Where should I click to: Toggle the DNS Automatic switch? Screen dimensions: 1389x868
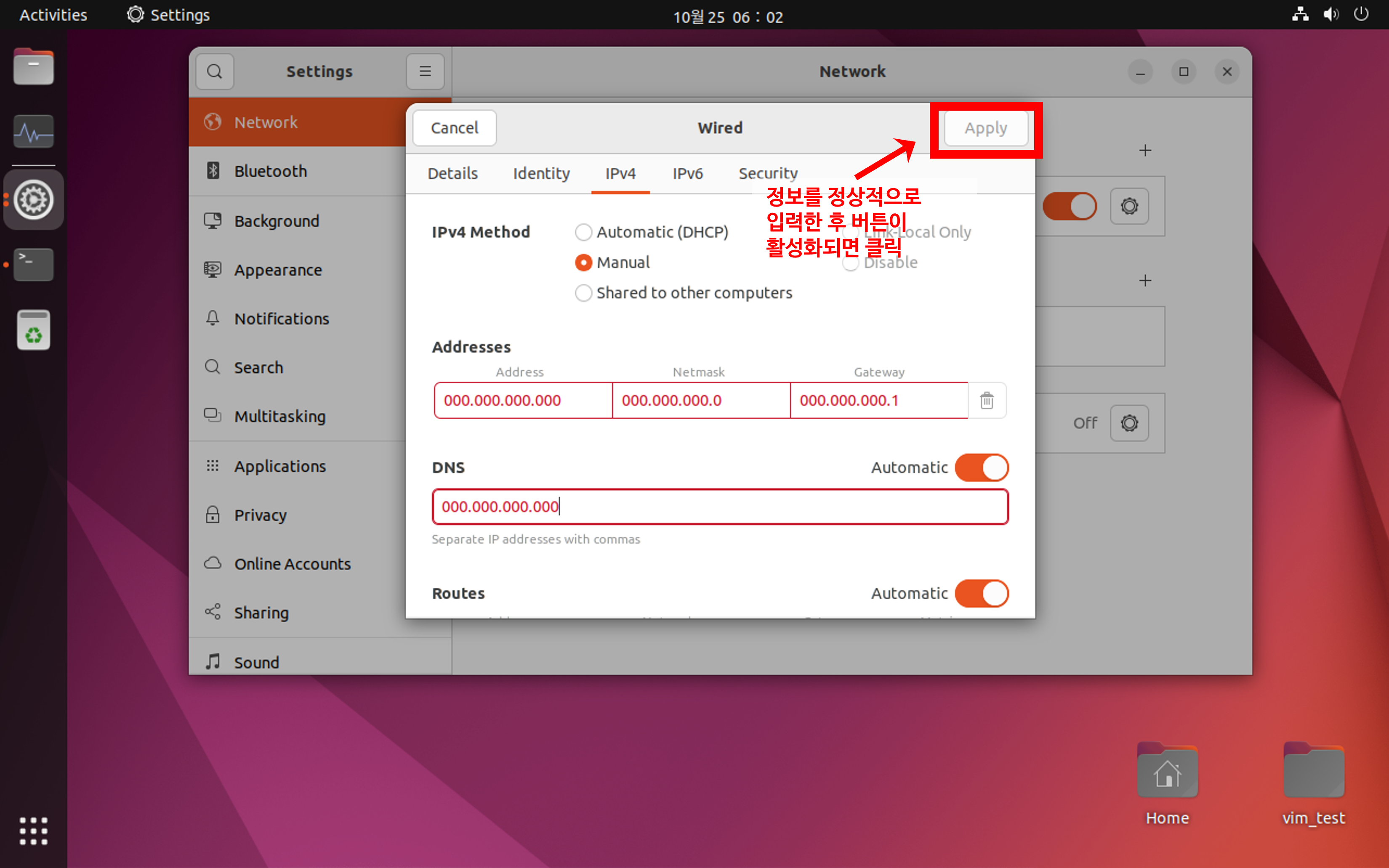(981, 467)
